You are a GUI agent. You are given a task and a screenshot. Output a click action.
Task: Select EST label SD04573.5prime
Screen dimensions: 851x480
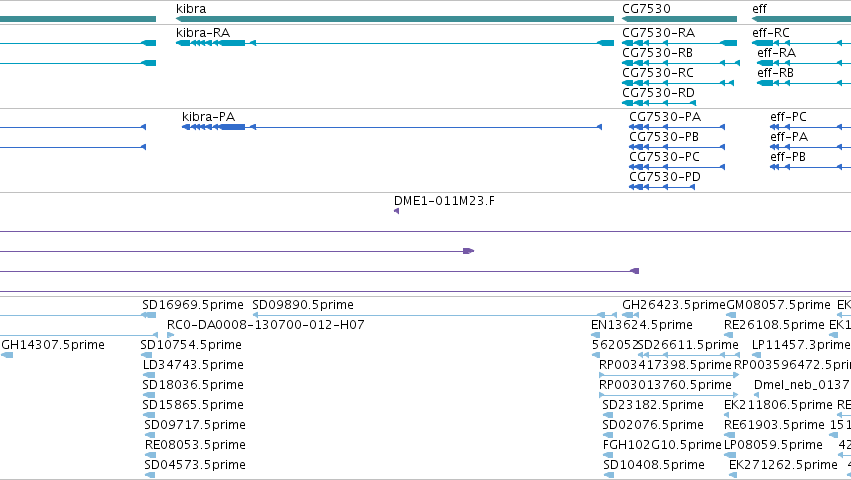195,465
